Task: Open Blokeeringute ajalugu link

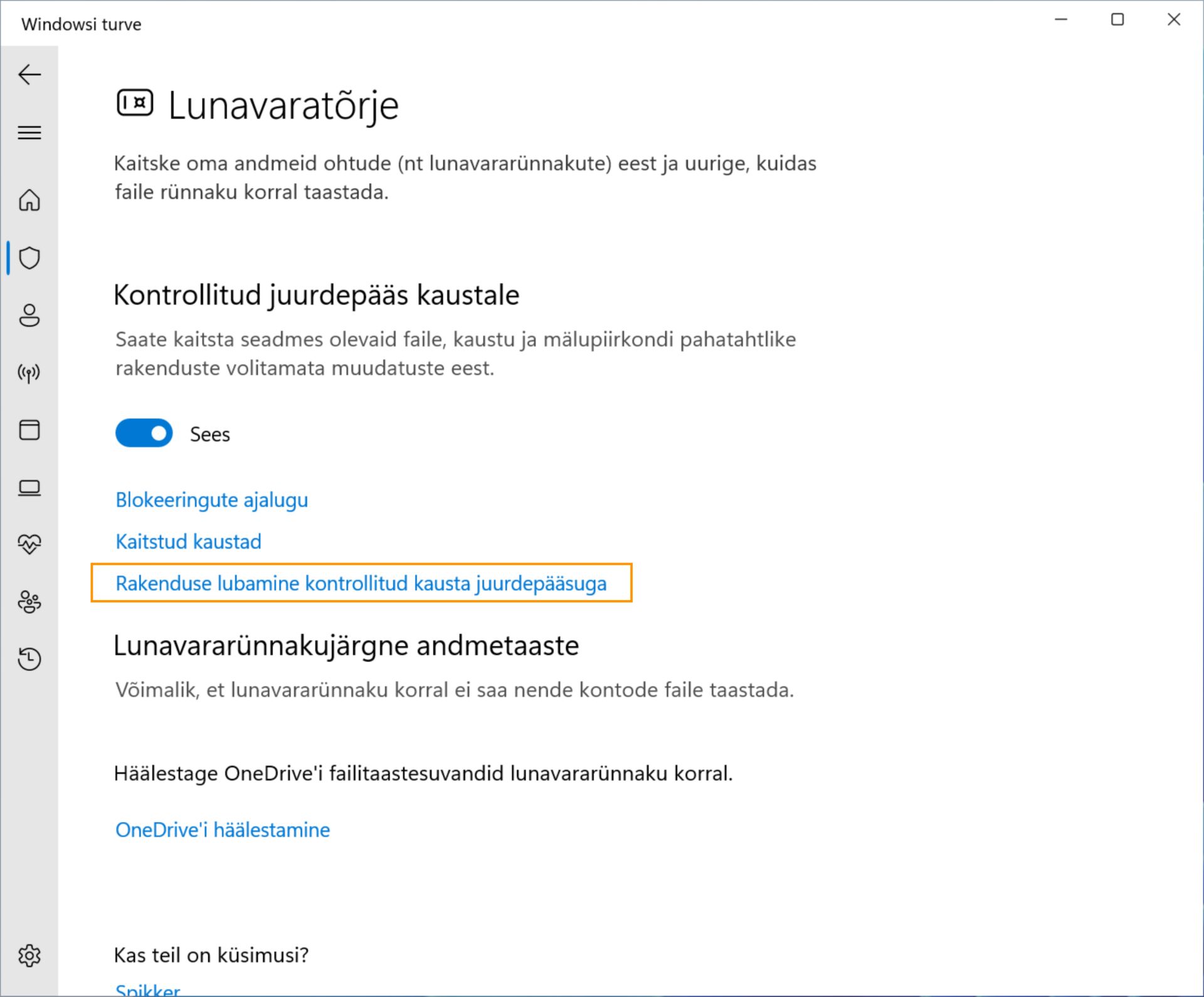Action: (212, 500)
